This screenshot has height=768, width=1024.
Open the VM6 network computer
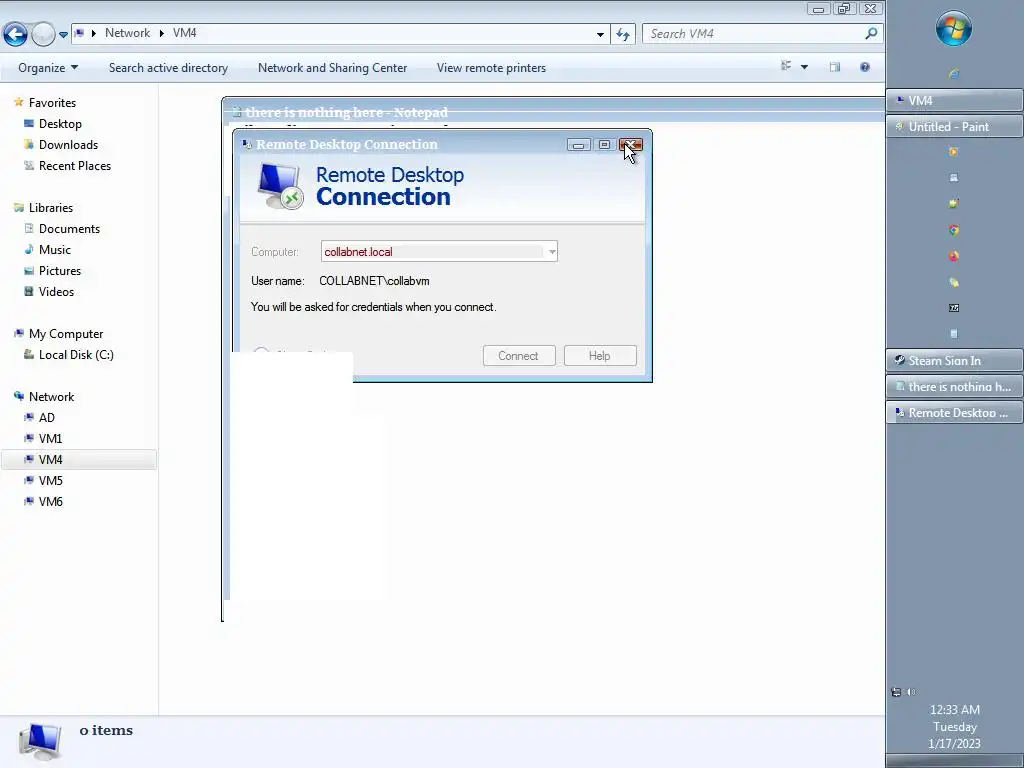[50, 502]
